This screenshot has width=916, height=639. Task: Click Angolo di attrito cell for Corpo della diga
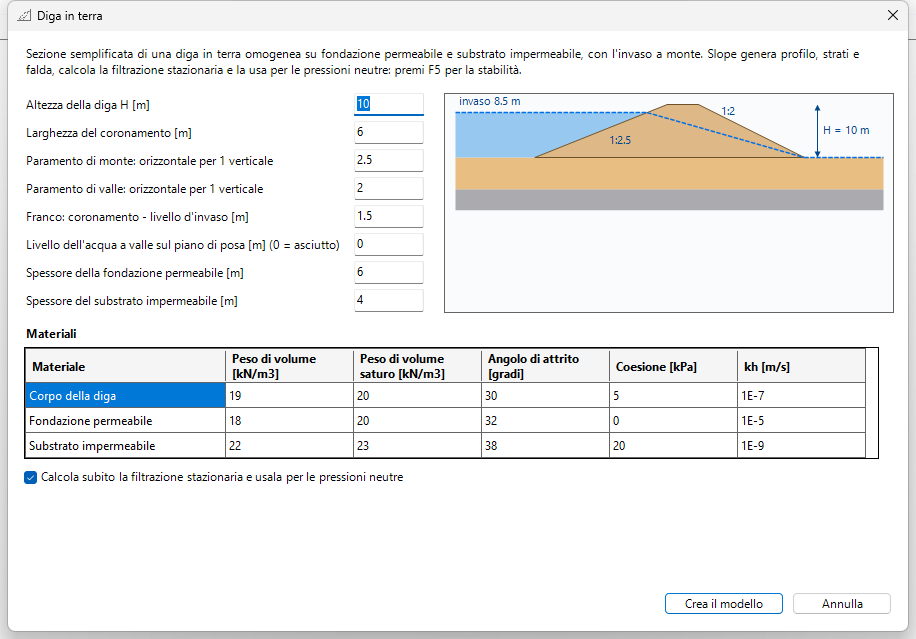545,395
